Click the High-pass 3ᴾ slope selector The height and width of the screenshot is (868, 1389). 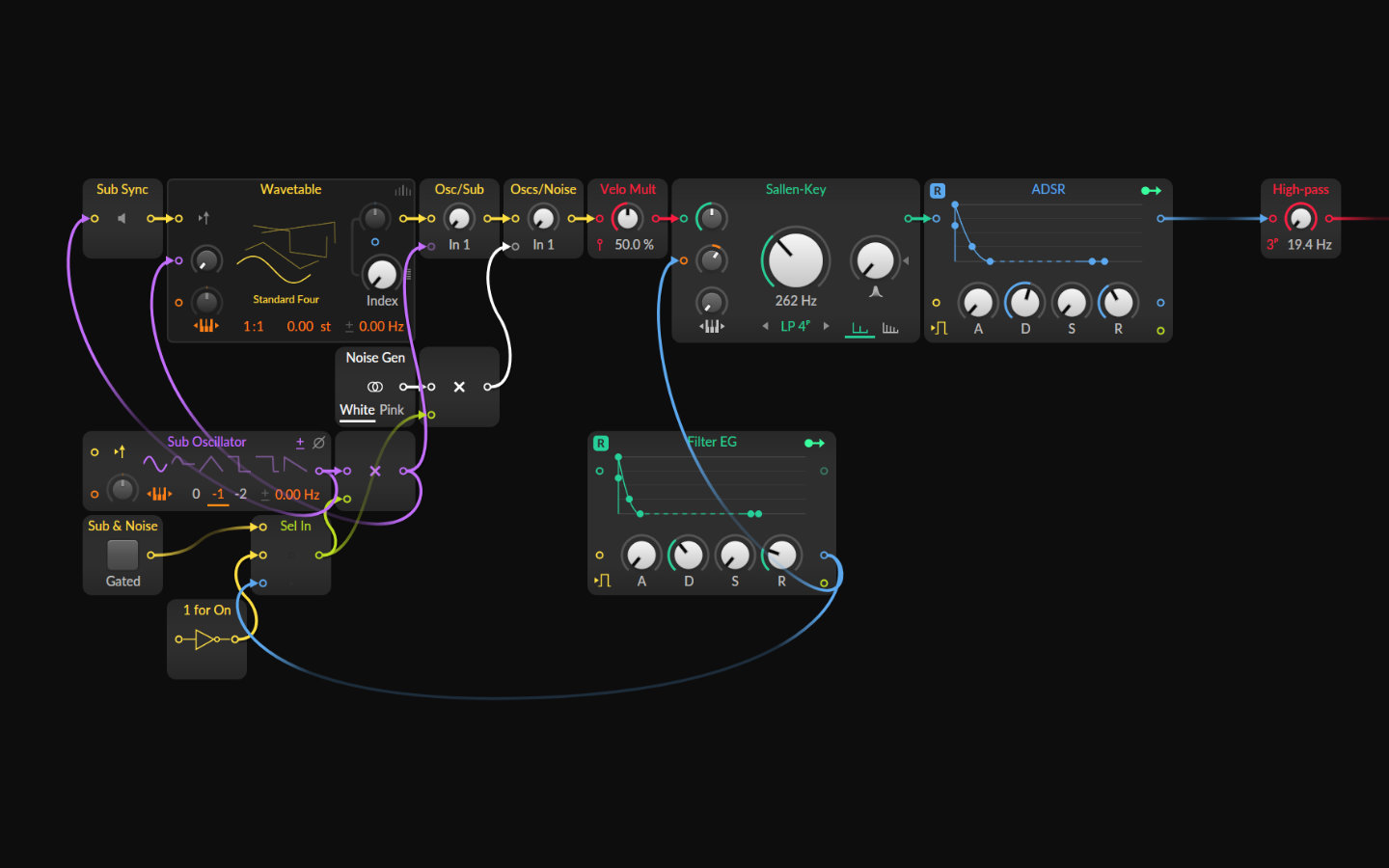(1272, 245)
